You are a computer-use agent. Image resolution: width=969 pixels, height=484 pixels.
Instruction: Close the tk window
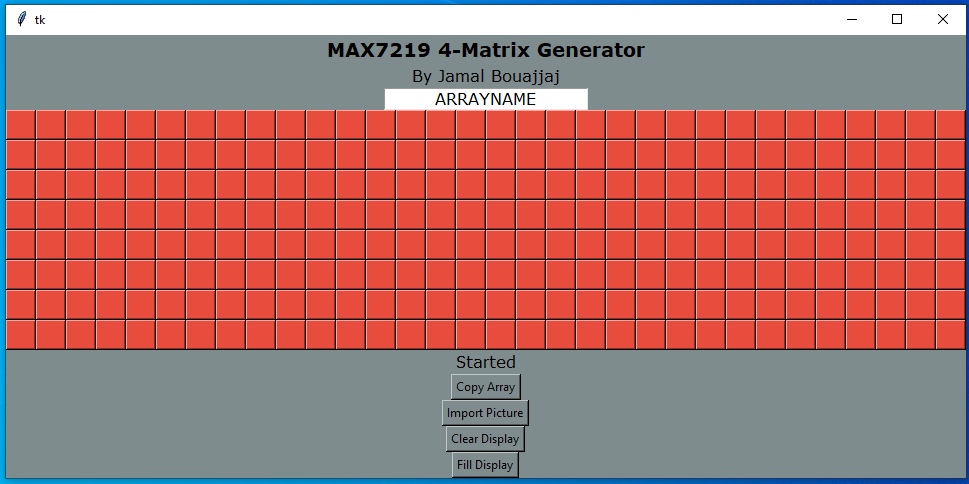click(x=942, y=19)
